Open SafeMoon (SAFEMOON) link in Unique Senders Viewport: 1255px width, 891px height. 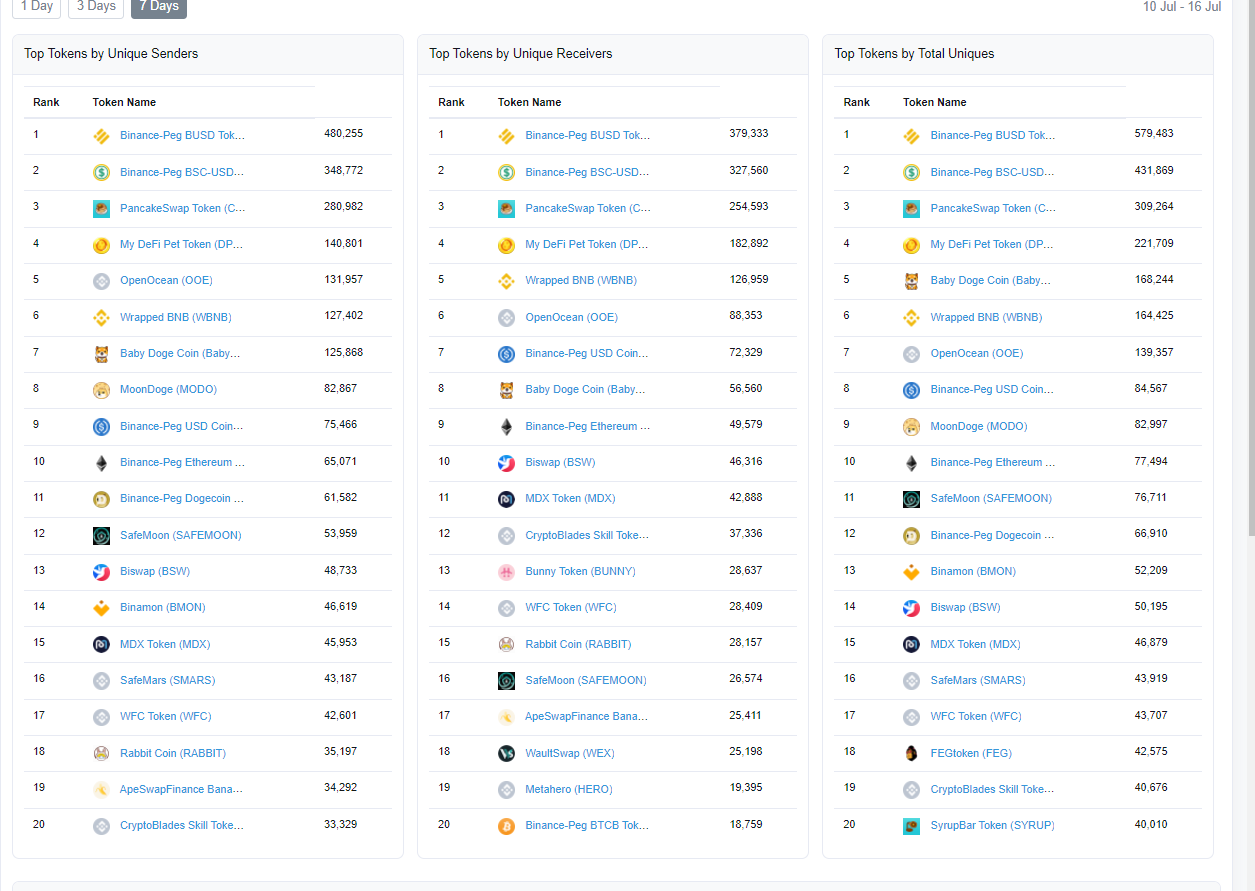pos(181,535)
